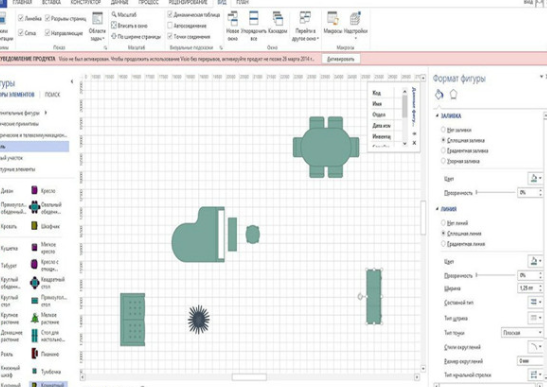Click the Activate button in notification bar
The image size is (547, 387).
click(x=340, y=59)
